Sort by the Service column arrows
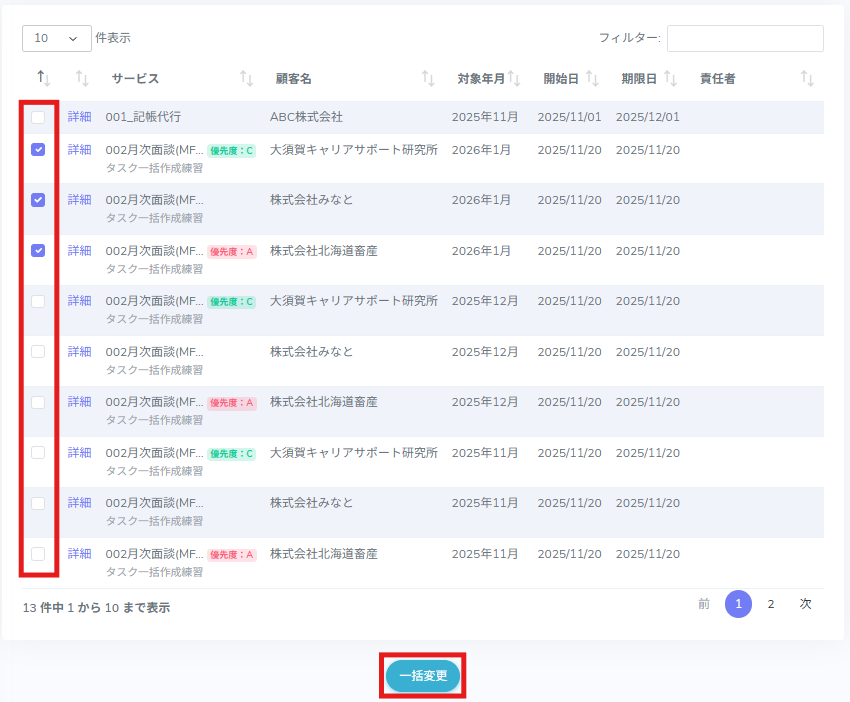 point(246,78)
